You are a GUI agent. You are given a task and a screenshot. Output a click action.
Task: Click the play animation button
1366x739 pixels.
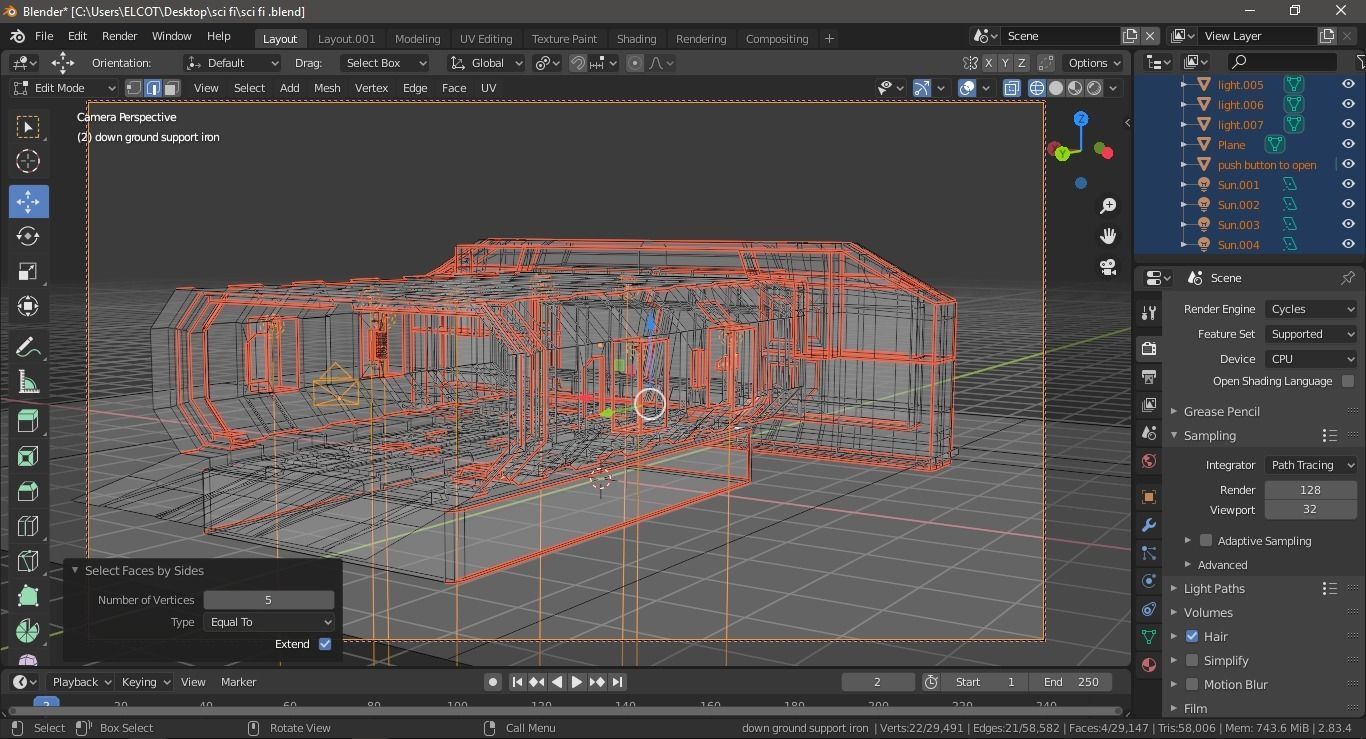577,682
